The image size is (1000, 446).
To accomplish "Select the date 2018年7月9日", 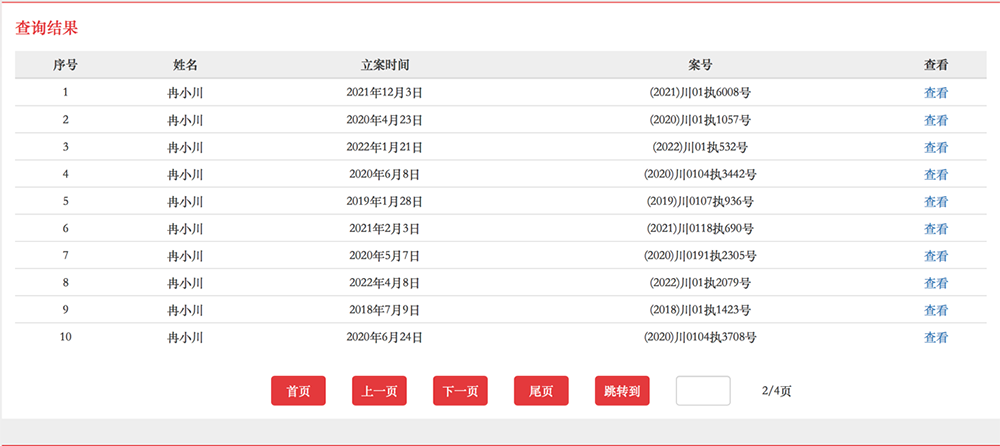I will tap(385, 310).
